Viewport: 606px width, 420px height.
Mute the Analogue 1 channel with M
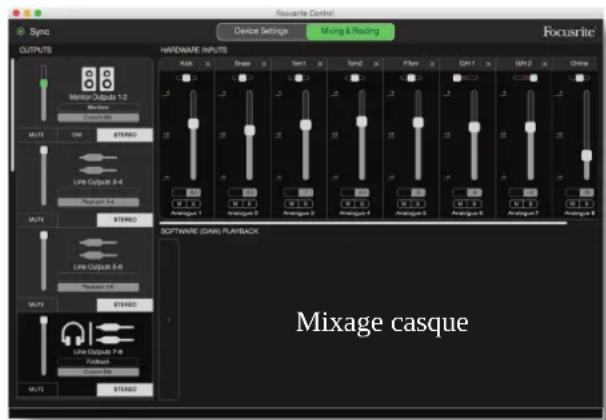click(x=179, y=204)
